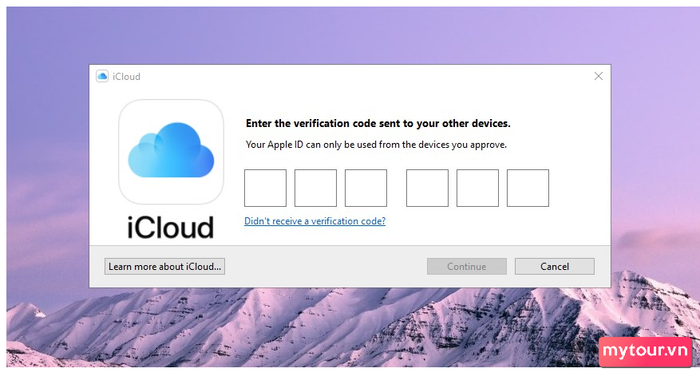Click the Continue button

(467, 267)
